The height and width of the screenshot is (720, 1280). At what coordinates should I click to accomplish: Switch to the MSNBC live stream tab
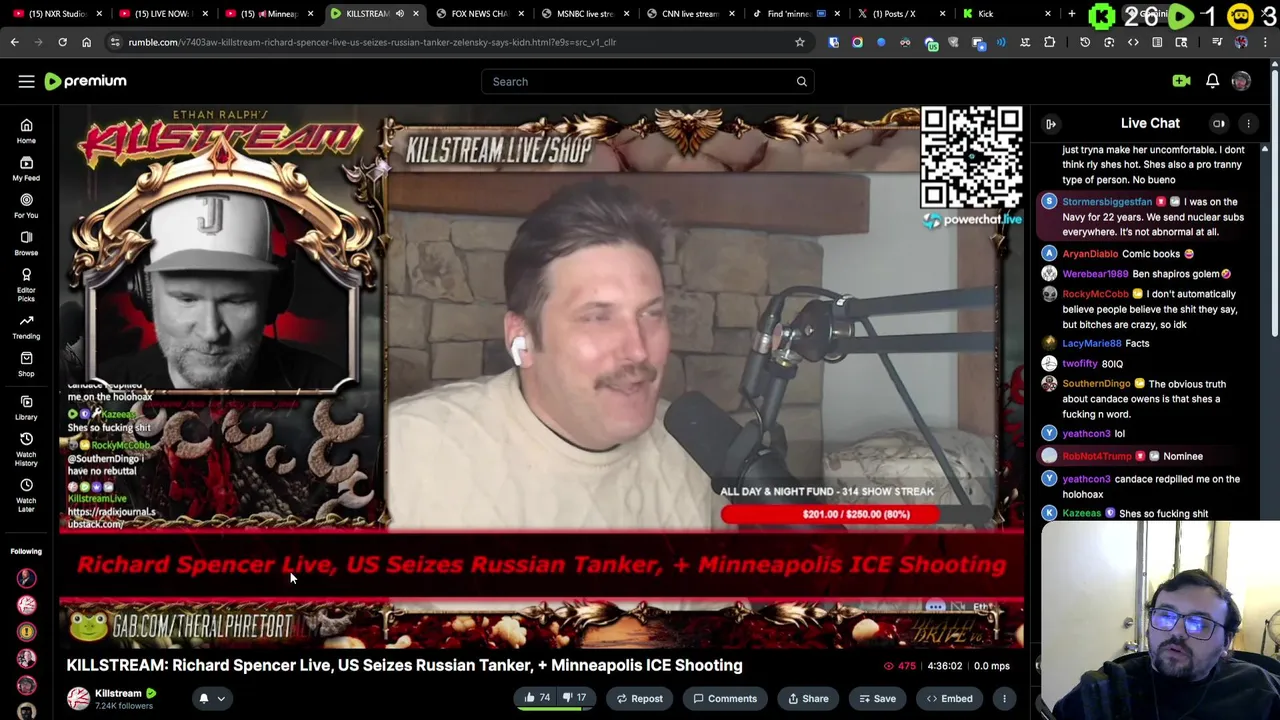click(x=583, y=14)
